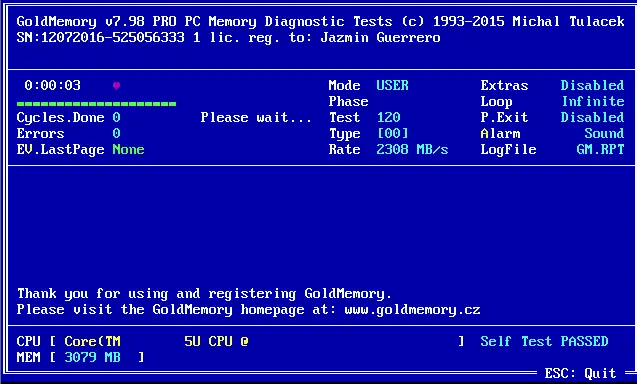637x384 pixels.
Task: Click the Rate value 2308 MB/s
Action: [412, 150]
